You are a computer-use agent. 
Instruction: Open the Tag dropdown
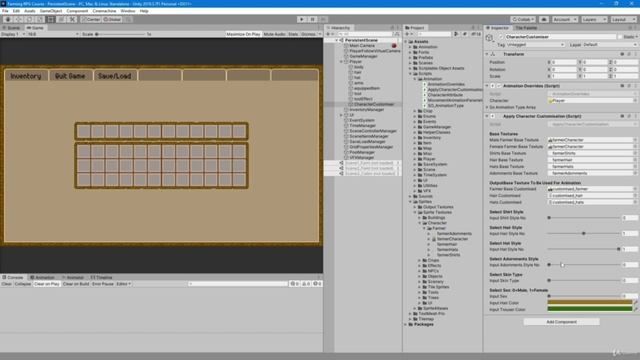pos(535,45)
